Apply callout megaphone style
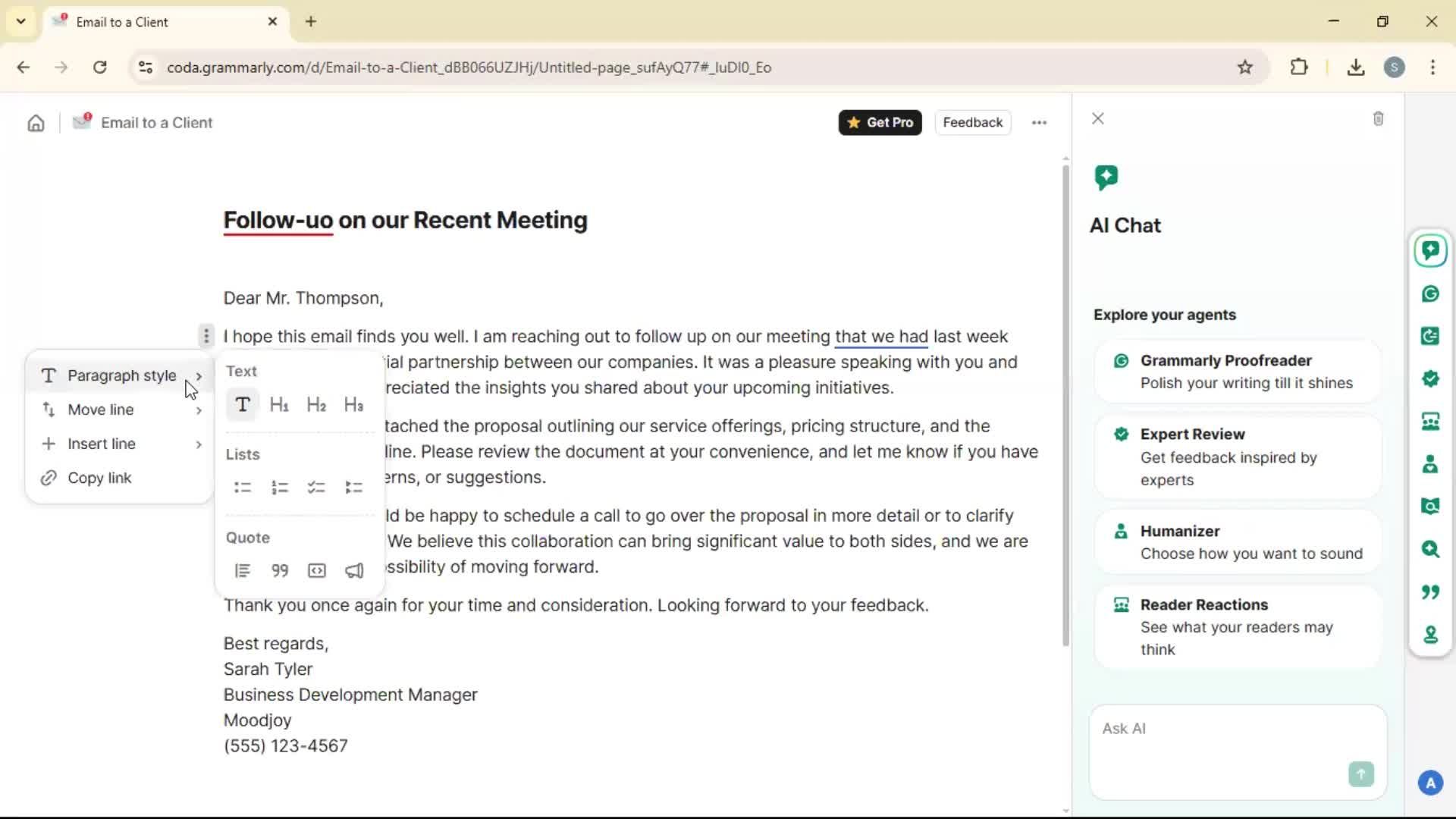Viewport: 1456px width, 819px height. click(354, 571)
